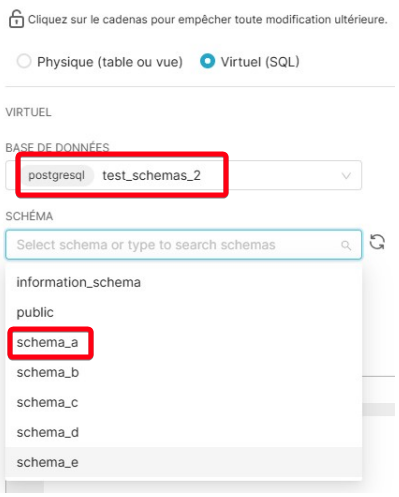Screen dimensions: 399x497
Task: Click the VIRTUEL section heading
Action: click(28, 112)
